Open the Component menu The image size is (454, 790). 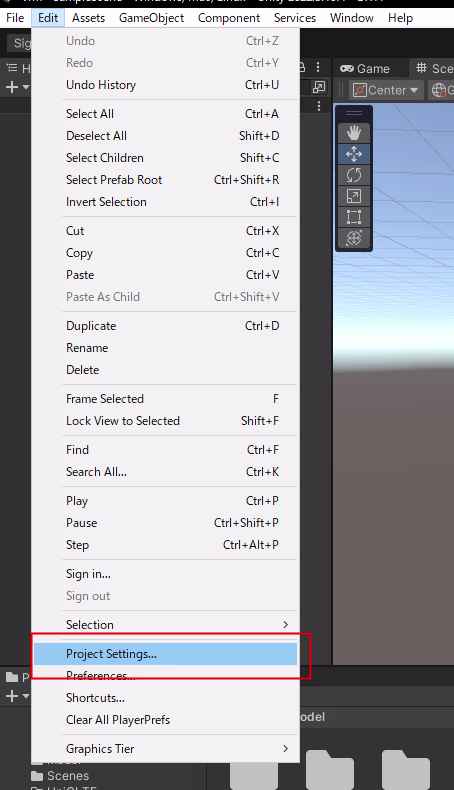point(229,18)
